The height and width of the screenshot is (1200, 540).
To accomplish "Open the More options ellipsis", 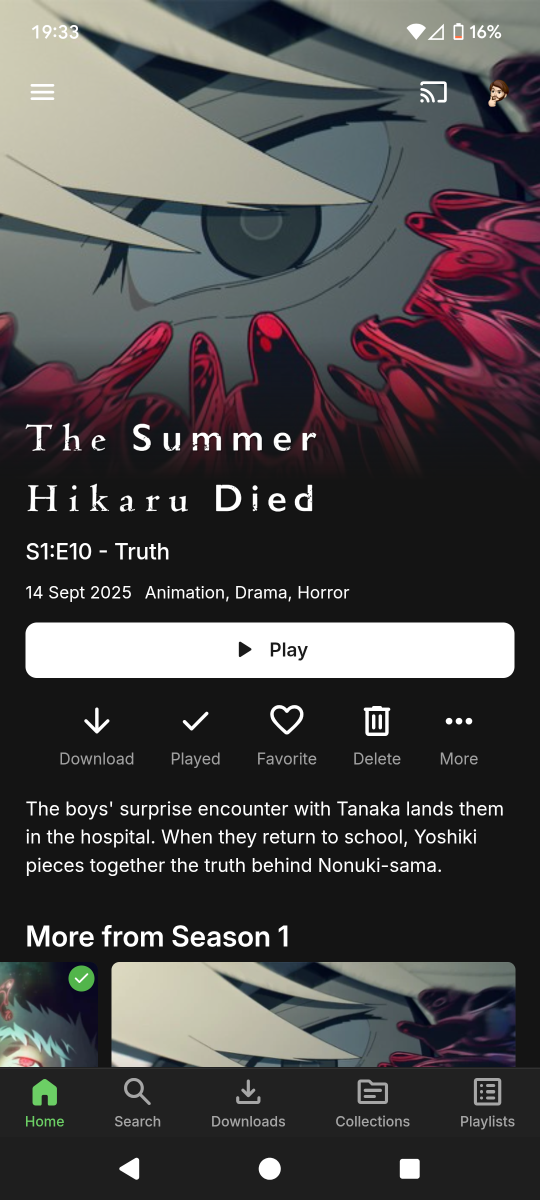I will [459, 736].
